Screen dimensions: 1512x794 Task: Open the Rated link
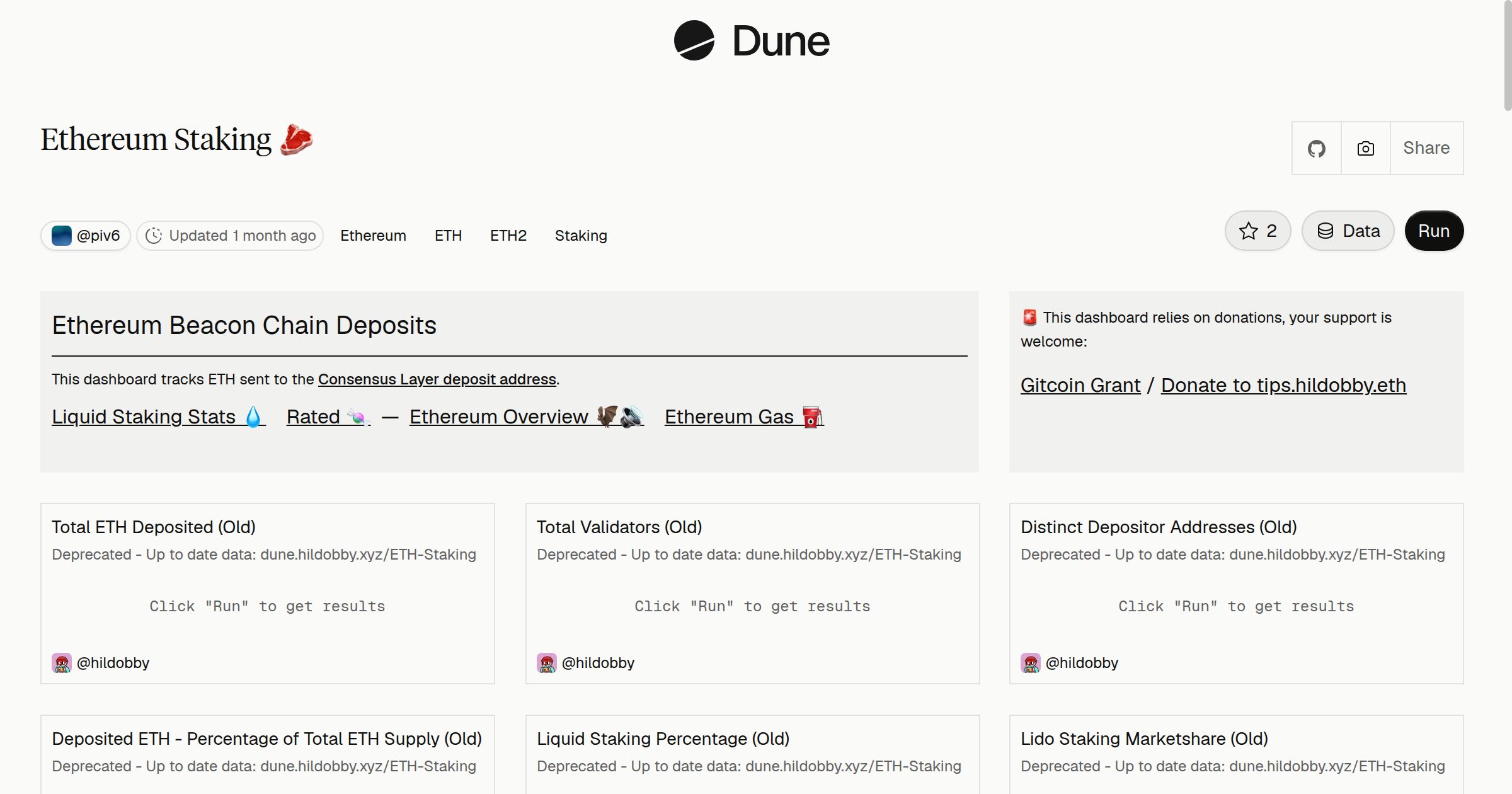click(328, 417)
